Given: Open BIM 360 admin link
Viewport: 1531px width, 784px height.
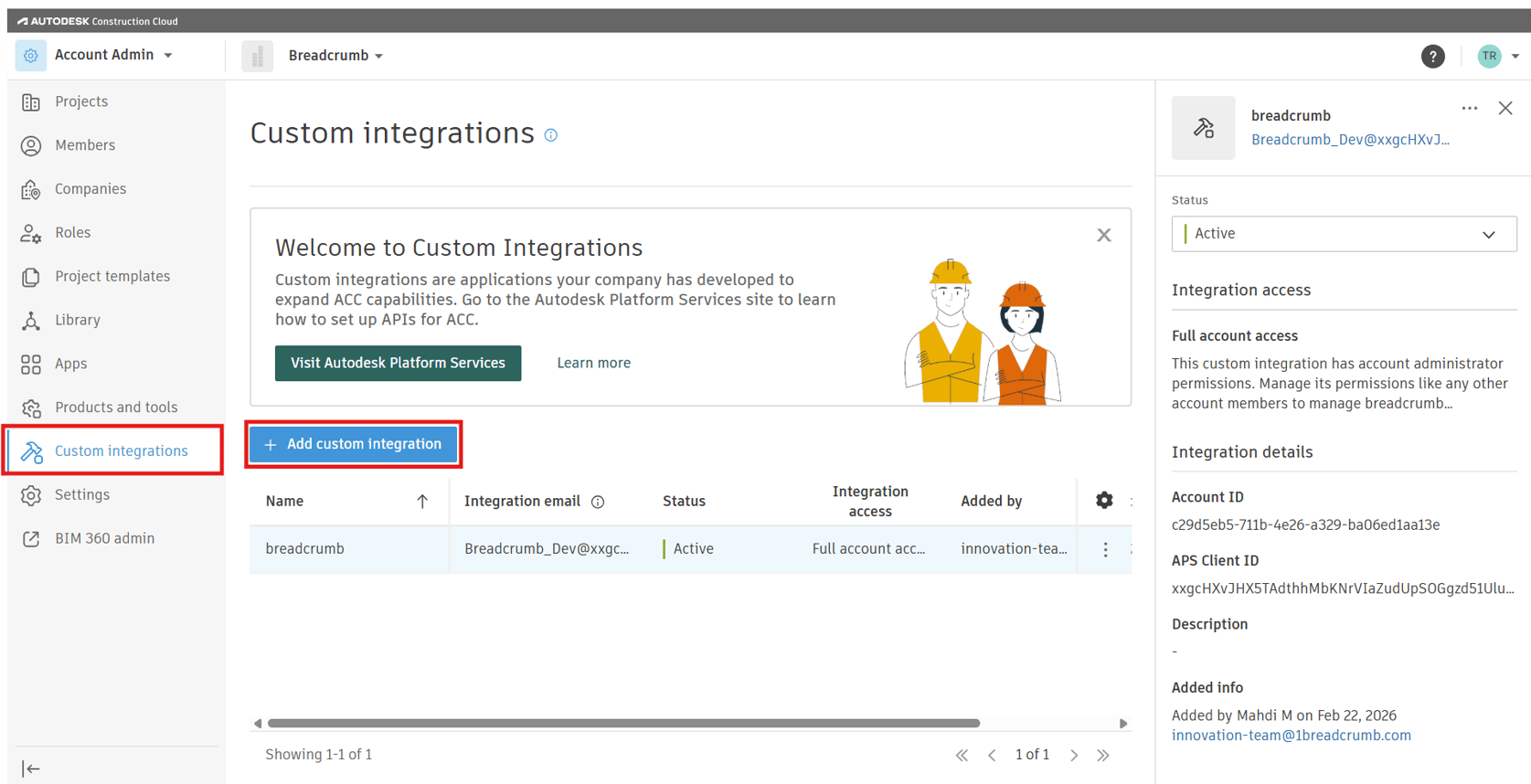Looking at the screenshot, I should [x=104, y=538].
